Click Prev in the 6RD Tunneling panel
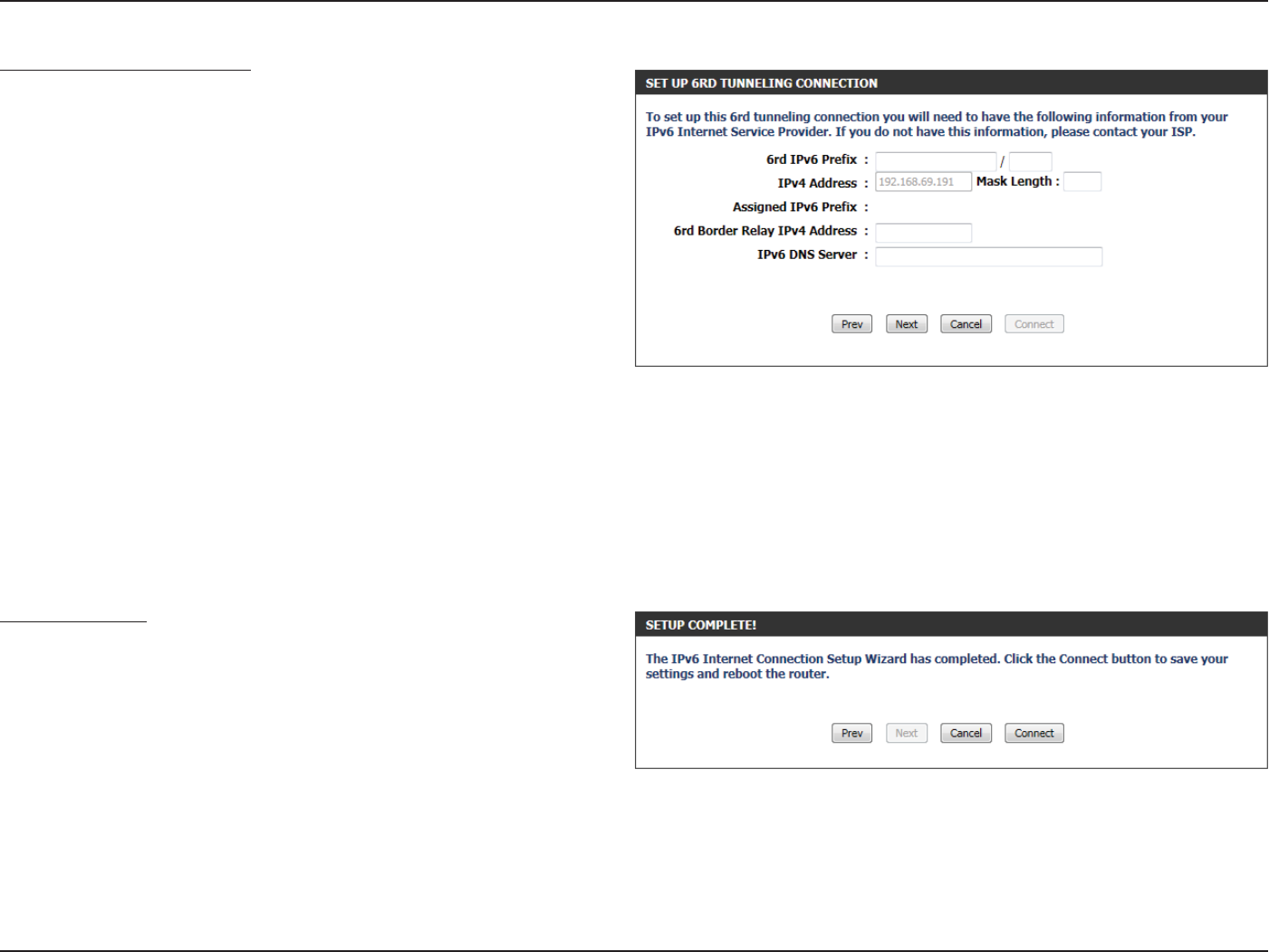Screen dimensions: 1269x952 852,324
